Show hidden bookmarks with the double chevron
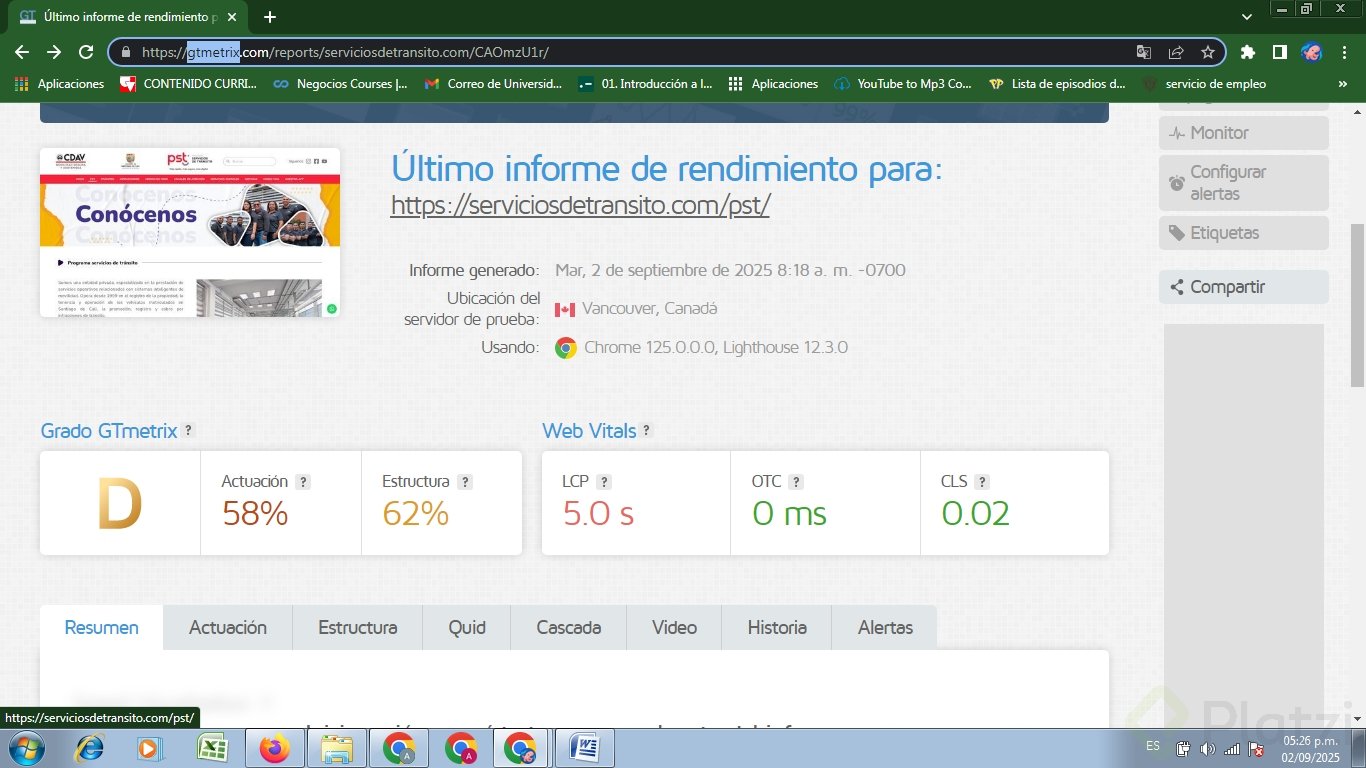The image size is (1366, 768). [1343, 84]
